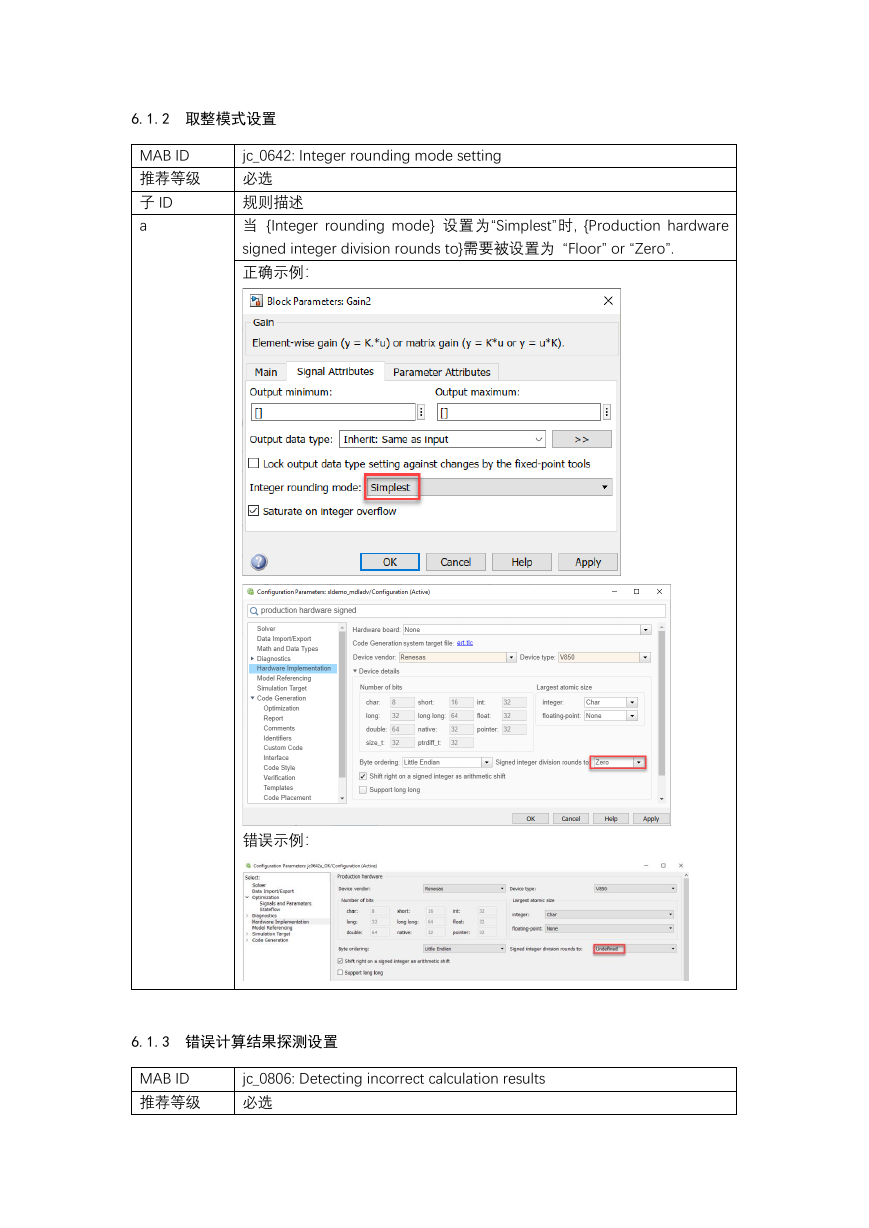Screen dimensions: 869x1228
Task: Click the search field containing 'production hardware signed'
Action: click(456, 610)
